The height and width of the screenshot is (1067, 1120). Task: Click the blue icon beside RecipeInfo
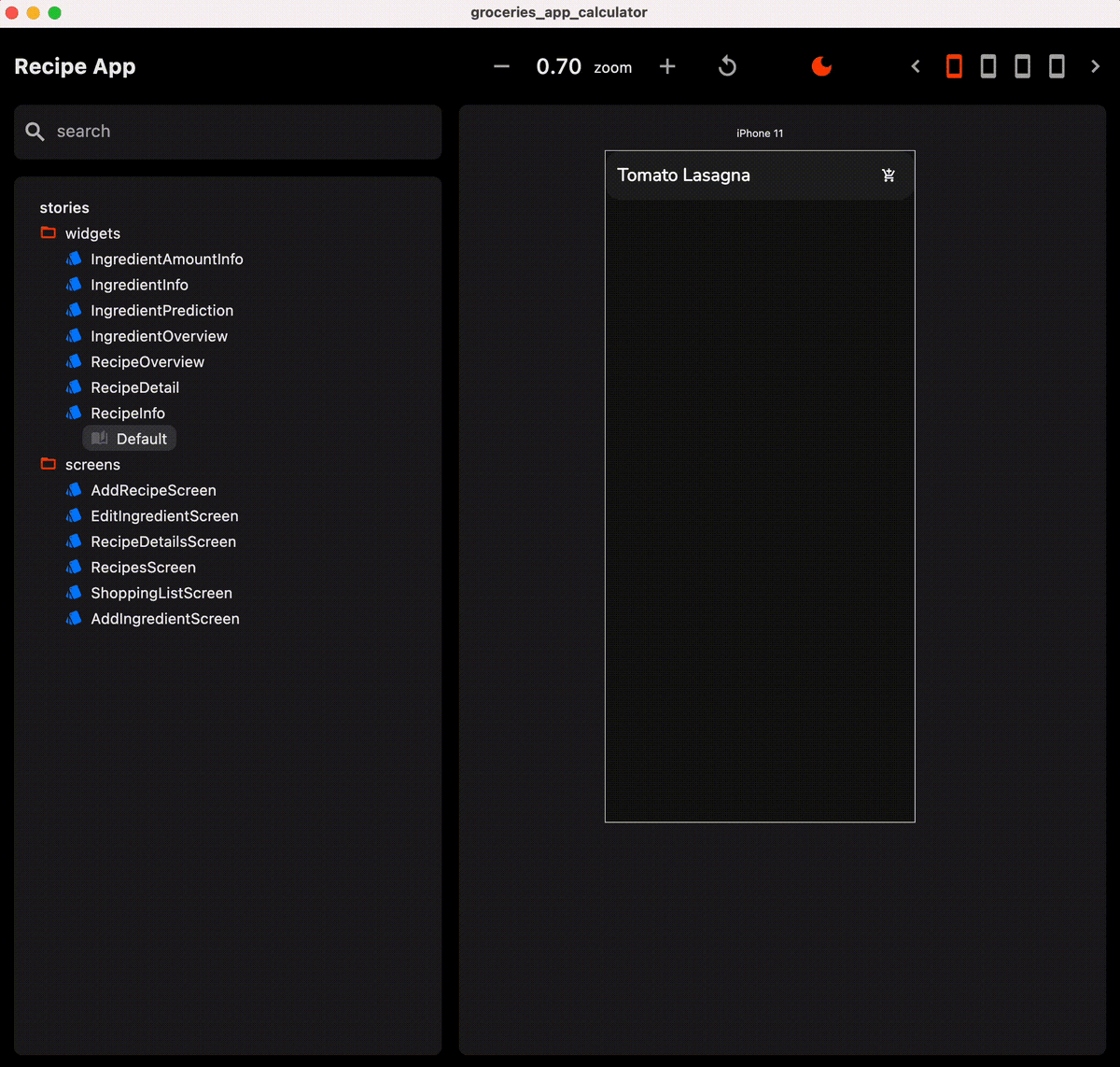(x=74, y=413)
